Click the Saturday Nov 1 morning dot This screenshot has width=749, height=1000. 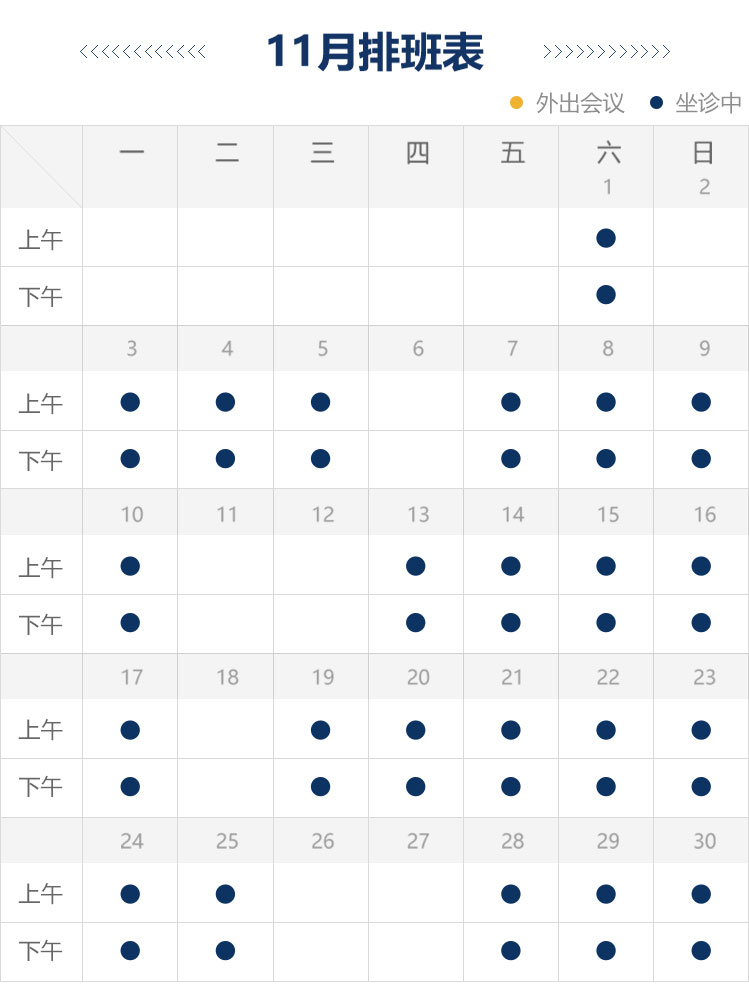point(605,238)
